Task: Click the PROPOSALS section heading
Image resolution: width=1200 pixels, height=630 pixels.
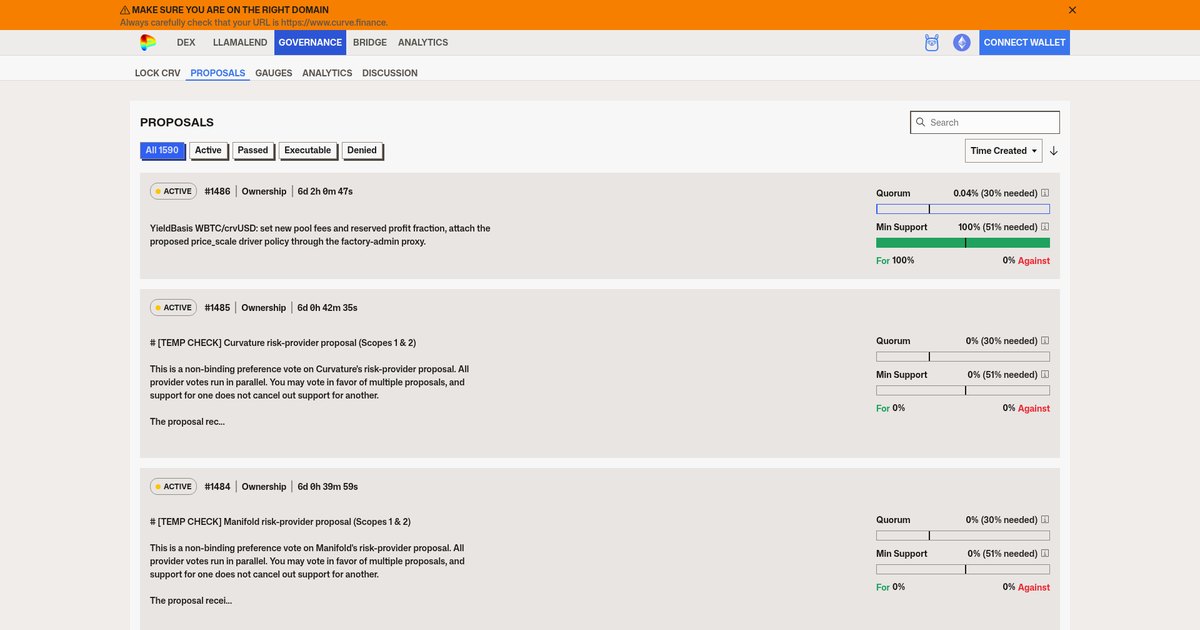Action: point(177,122)
